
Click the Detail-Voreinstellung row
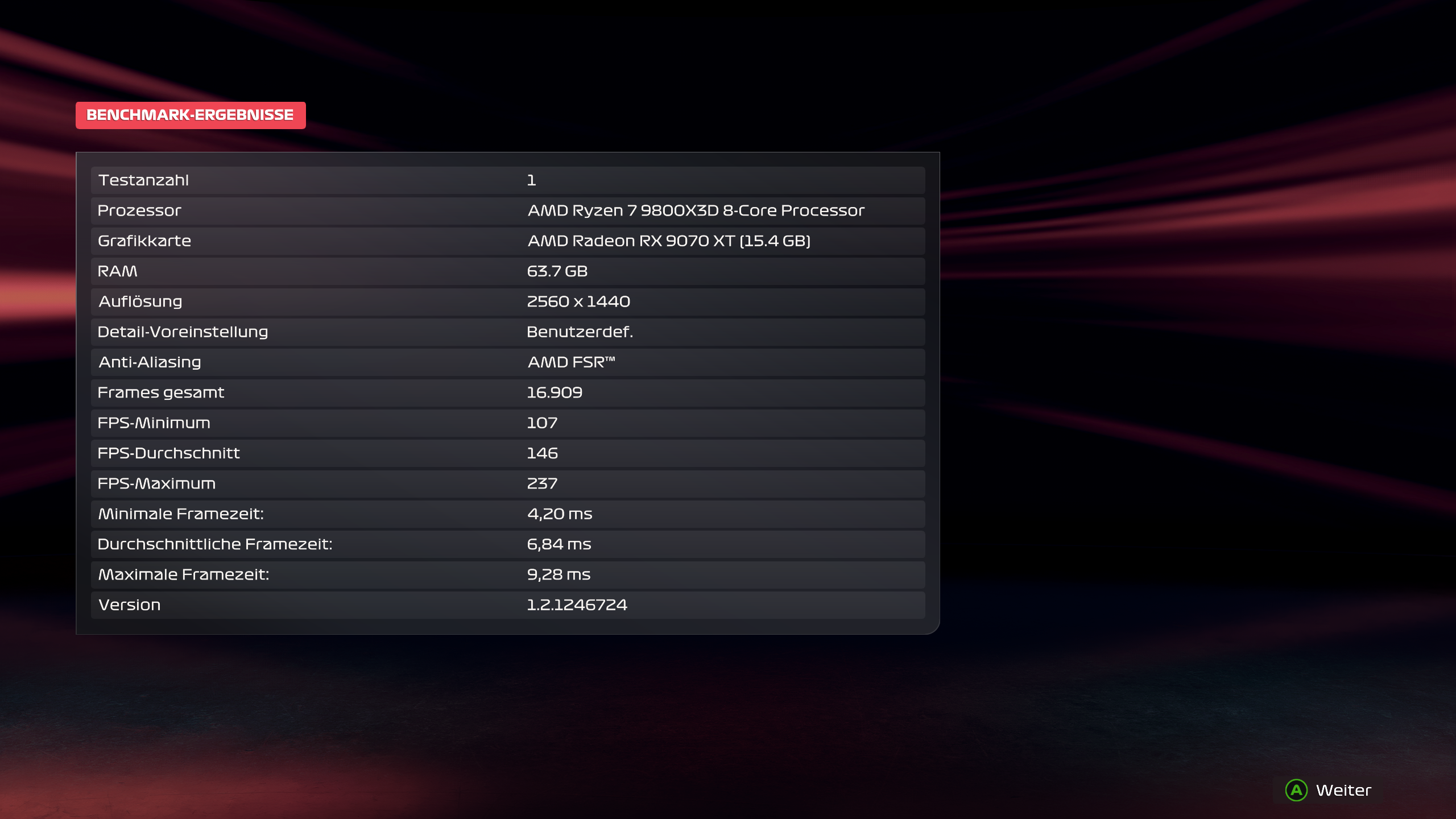[x=507, y=332]
